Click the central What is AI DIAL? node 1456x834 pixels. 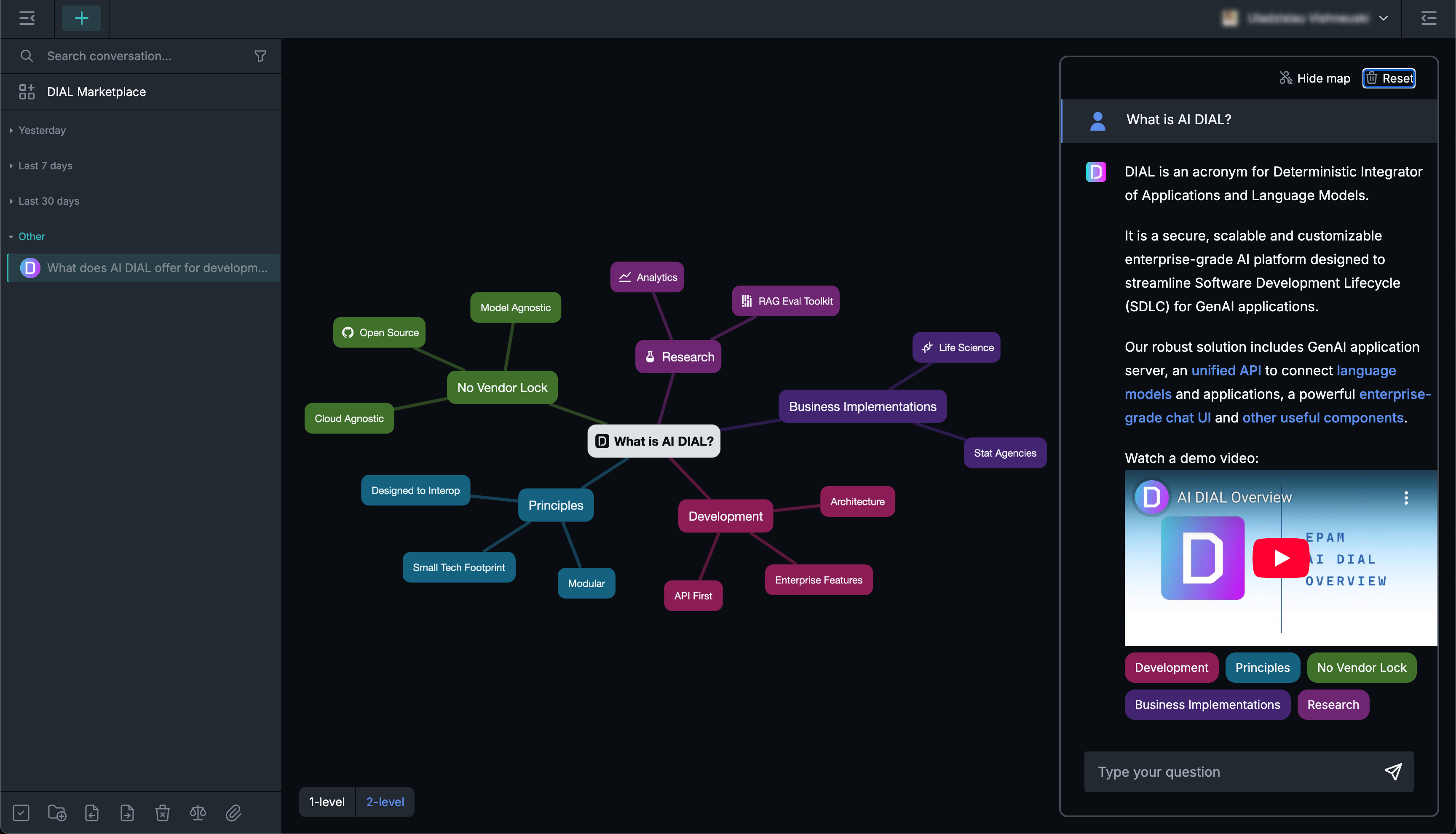point(654,441)
